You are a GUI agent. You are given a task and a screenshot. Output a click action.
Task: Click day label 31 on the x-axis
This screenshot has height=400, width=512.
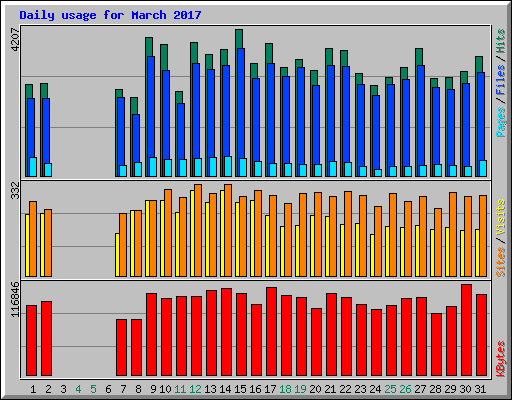tap(480, 389)
